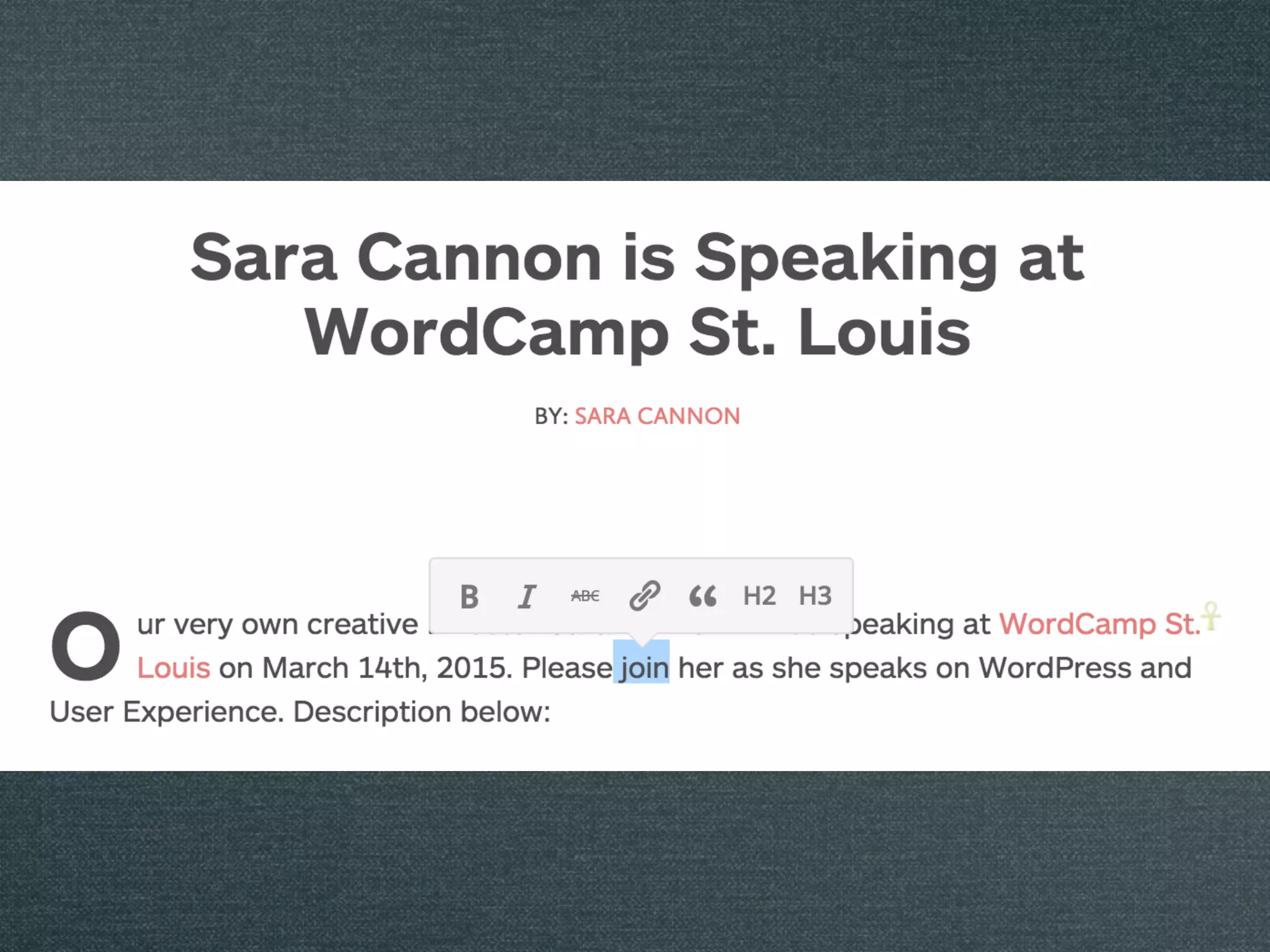
Task: Apply strikethrough using the ABC icon
Action: (x=585, y=596)
